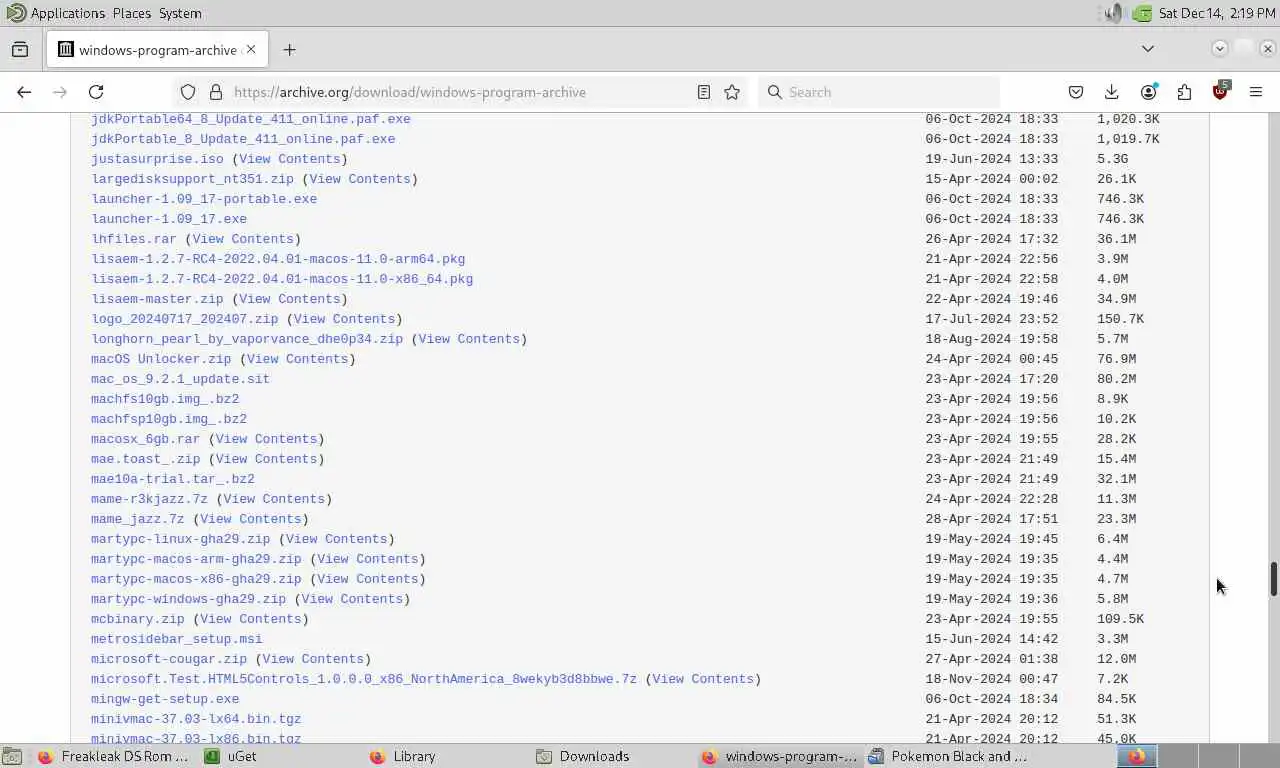This screenshot has height=768, width=1280.
Task: Download mingw-get-setup.exe link
Action: pos(165,699)
